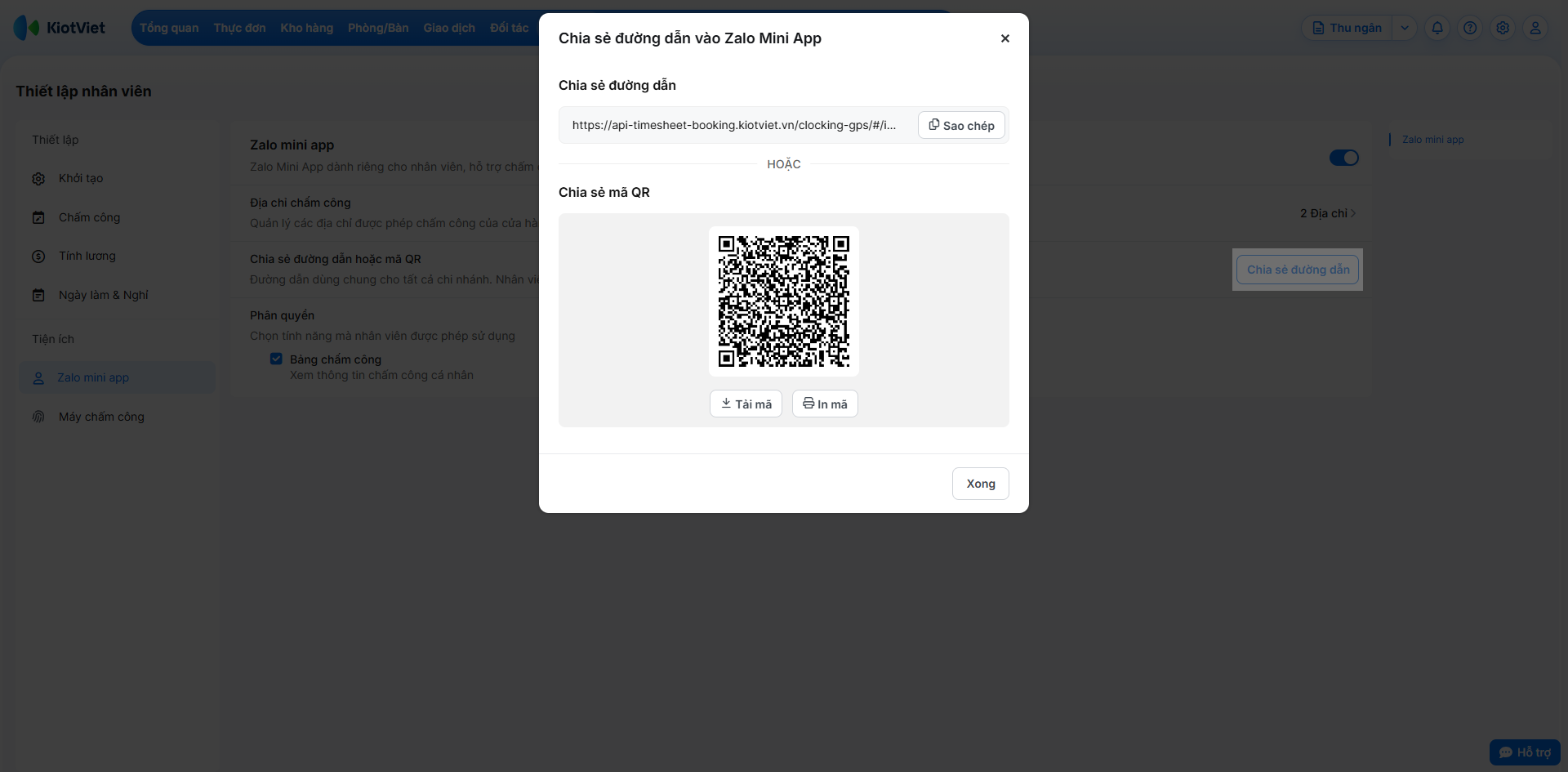Open the help question mark icon
Viewport: 1568px width, 772px height.
(x=1470, y=28)
